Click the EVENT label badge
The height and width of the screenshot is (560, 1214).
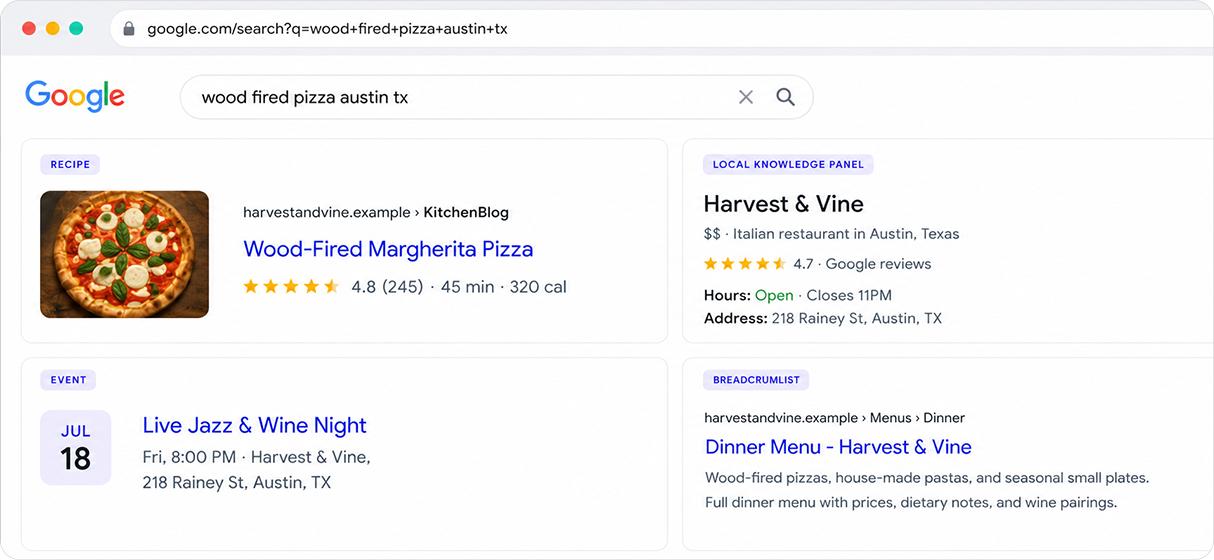point(68,380)
